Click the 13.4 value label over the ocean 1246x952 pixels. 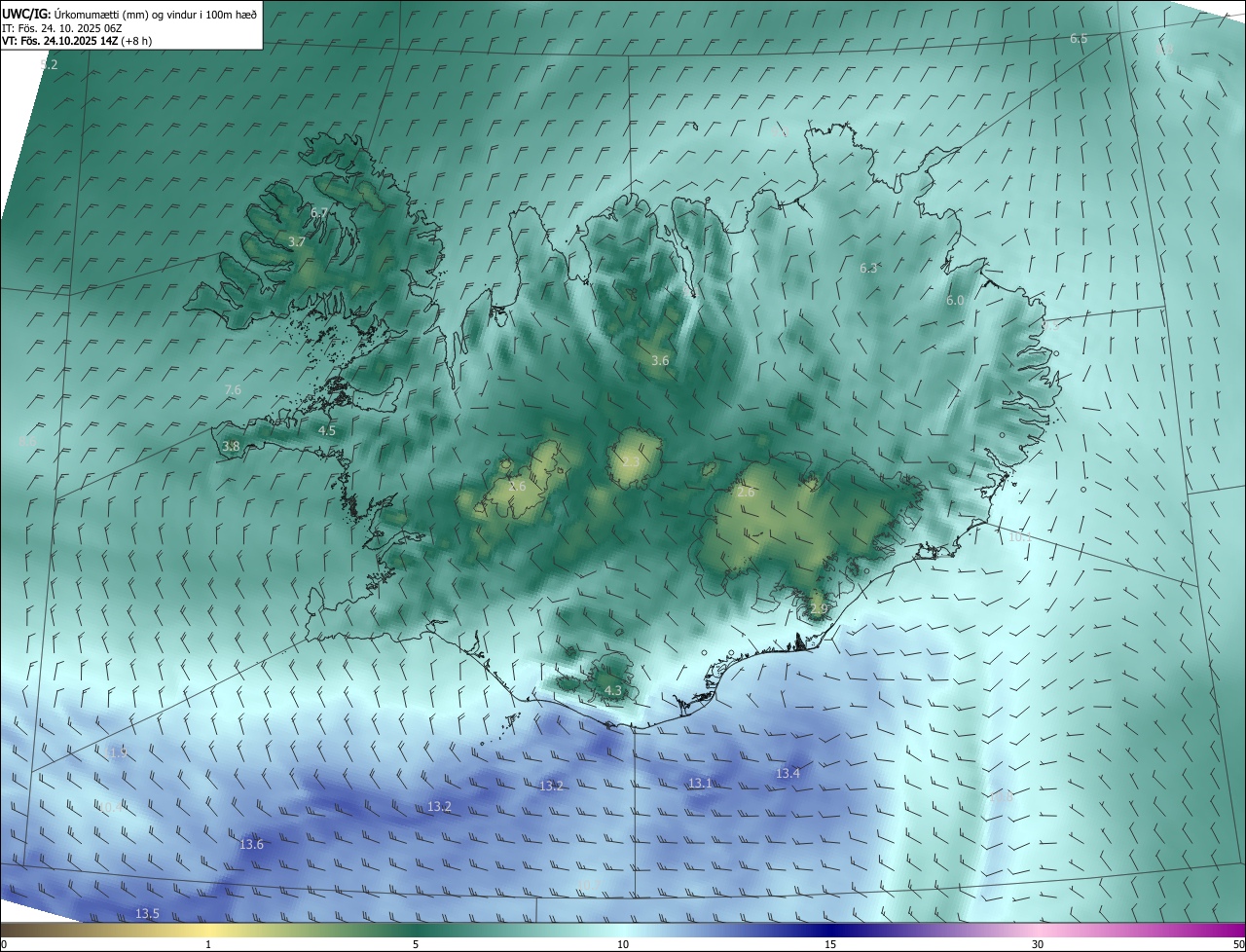point(788,773)
